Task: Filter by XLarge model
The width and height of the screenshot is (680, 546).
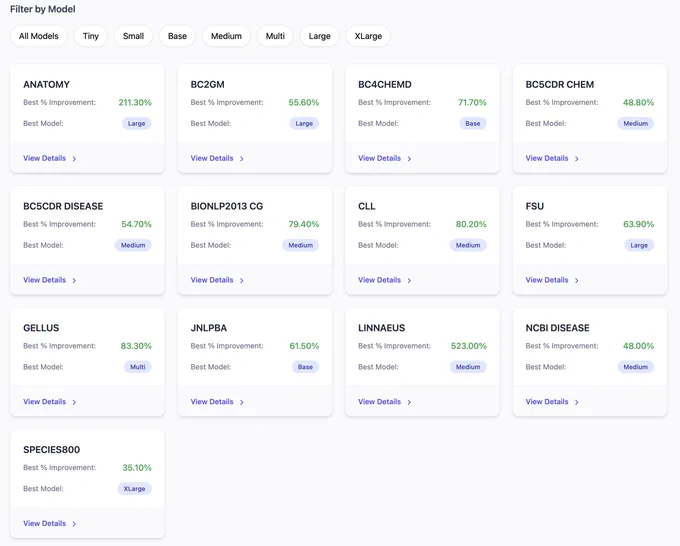Action: [x=368, y=36]
